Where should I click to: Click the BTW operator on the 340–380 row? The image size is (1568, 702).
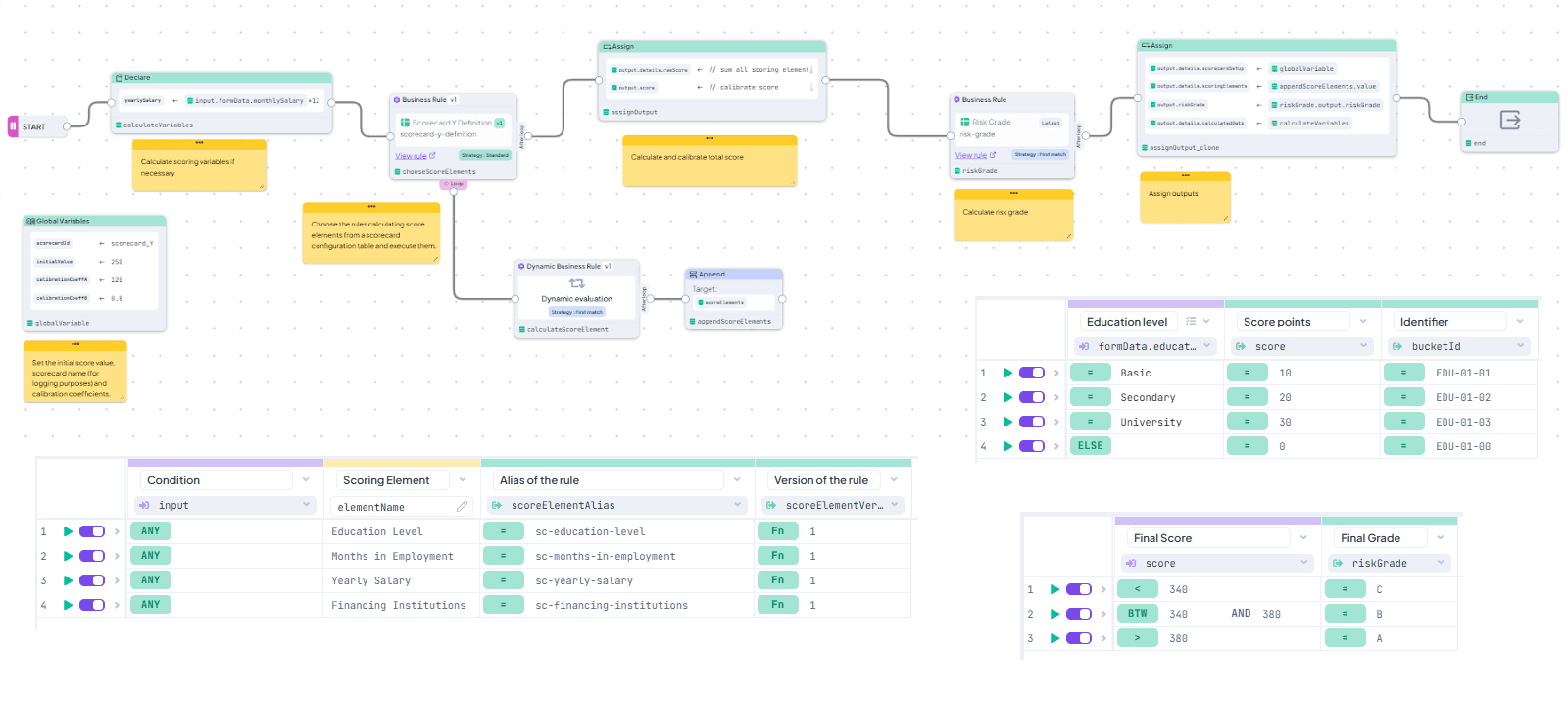tap(1137, 614)
